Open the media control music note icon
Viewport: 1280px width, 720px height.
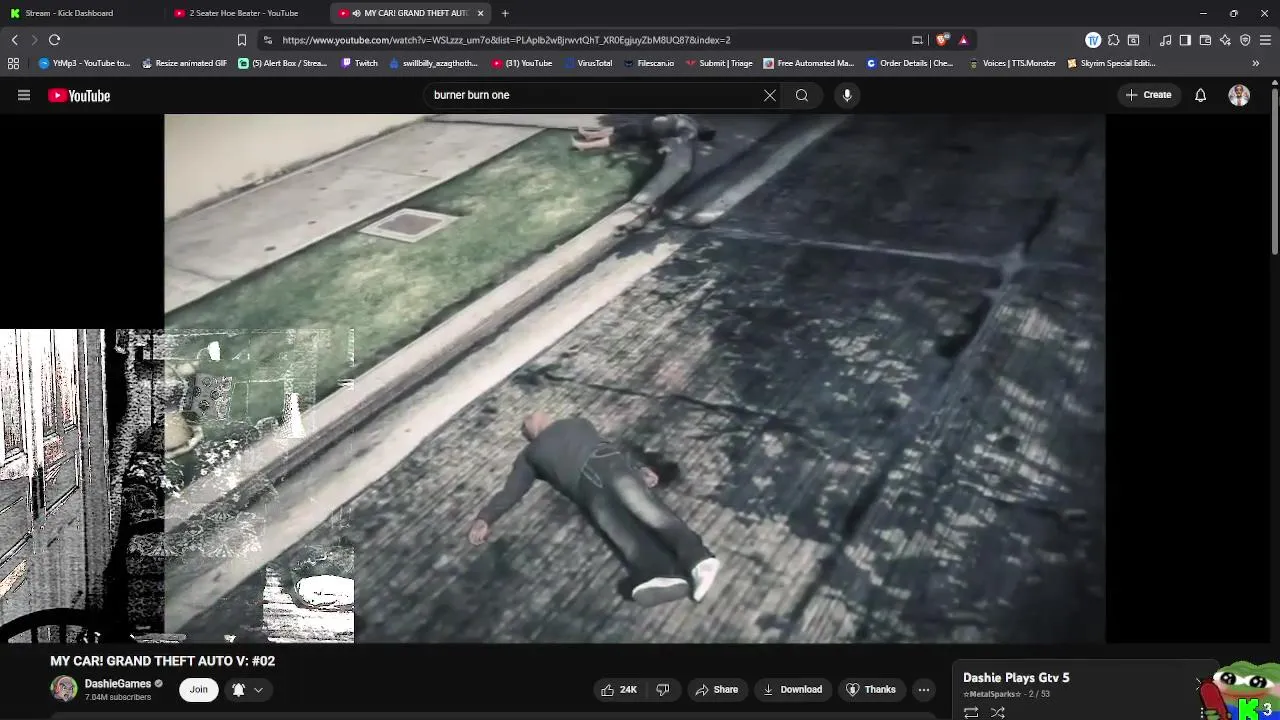tap(1165, 40)
